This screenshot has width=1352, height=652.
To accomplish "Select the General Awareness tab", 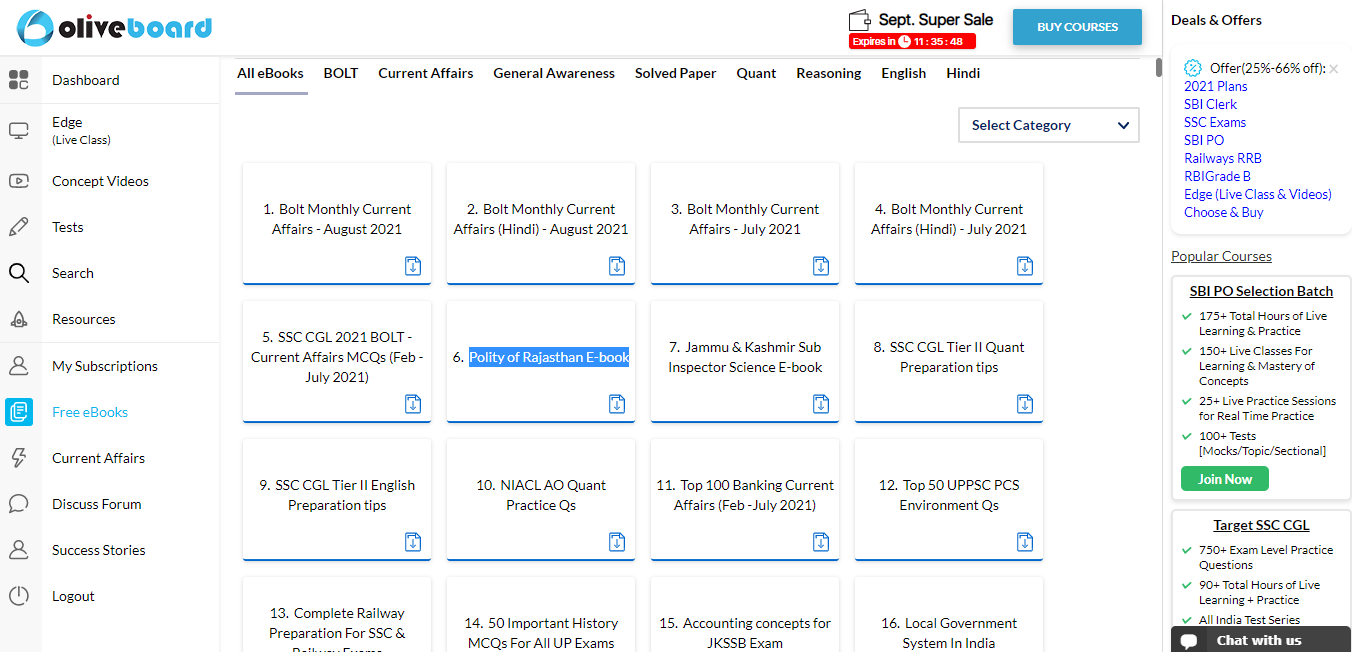I will [554, 73].
